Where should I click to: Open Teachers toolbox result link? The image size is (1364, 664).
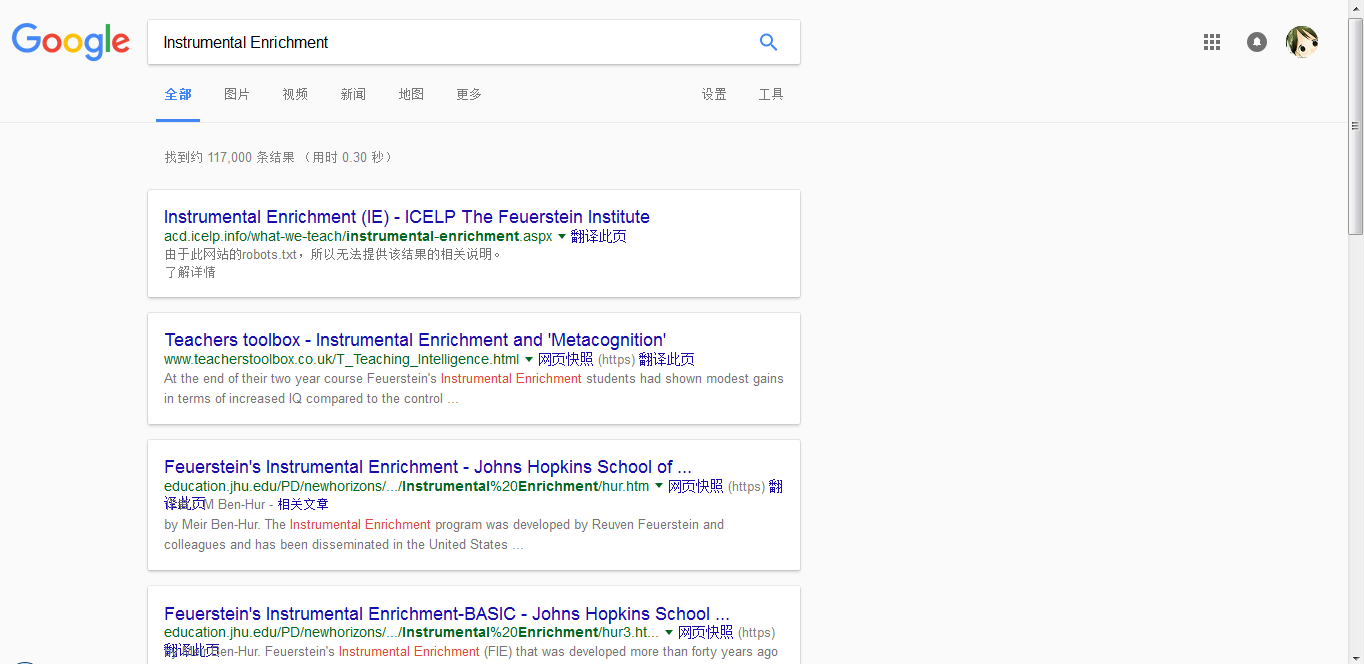click(x=415, y=340)
